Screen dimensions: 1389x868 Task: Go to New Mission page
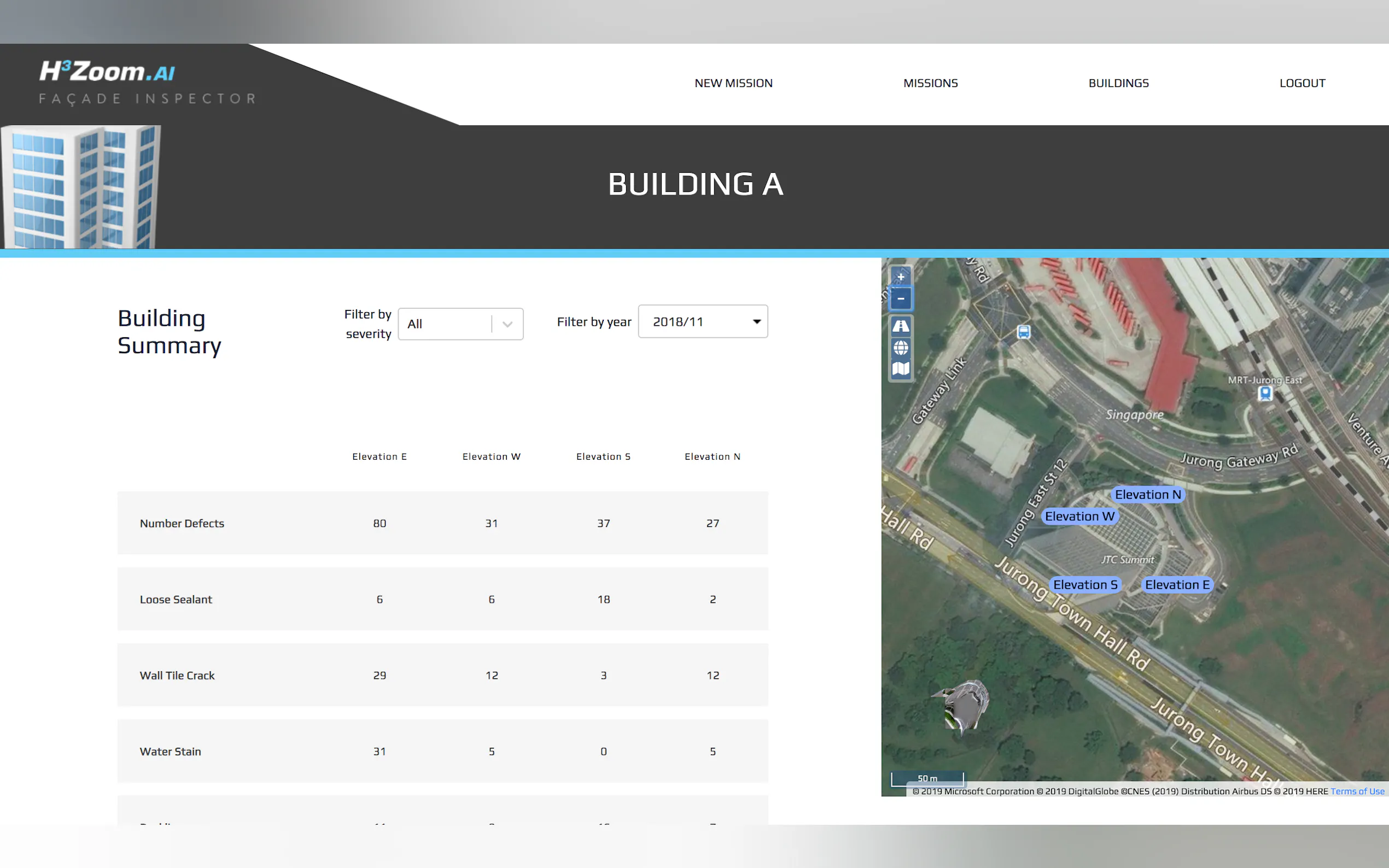click(733, 83)
